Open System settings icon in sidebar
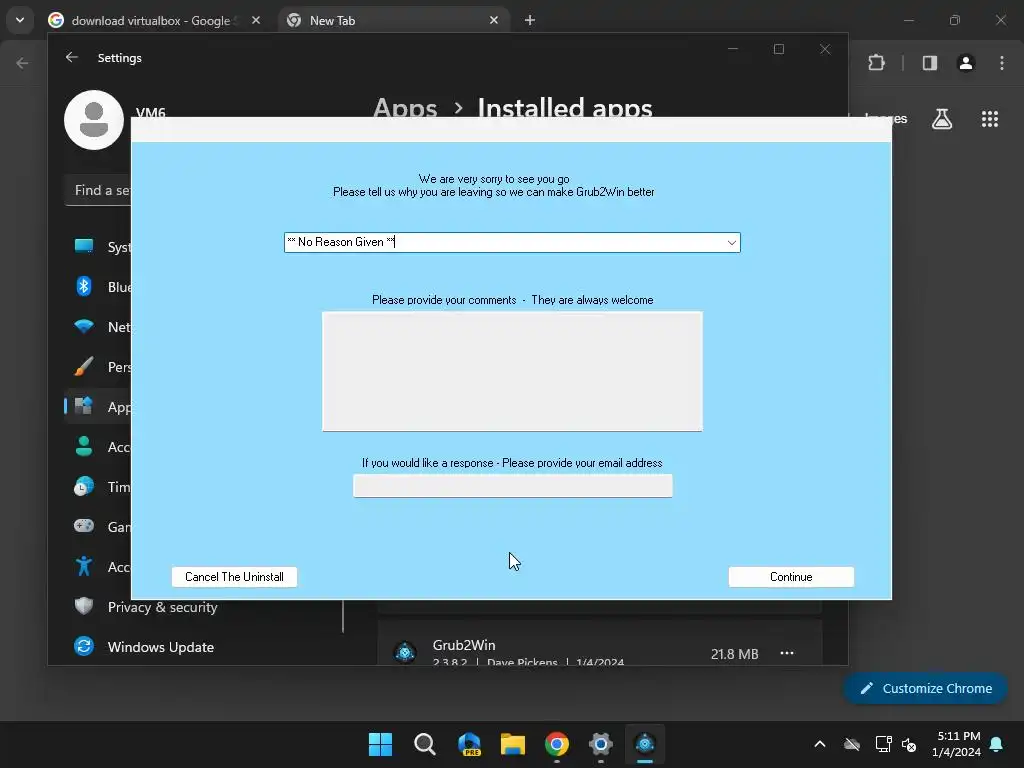This screenshot has width=1024, height=768. click(84, 246)
